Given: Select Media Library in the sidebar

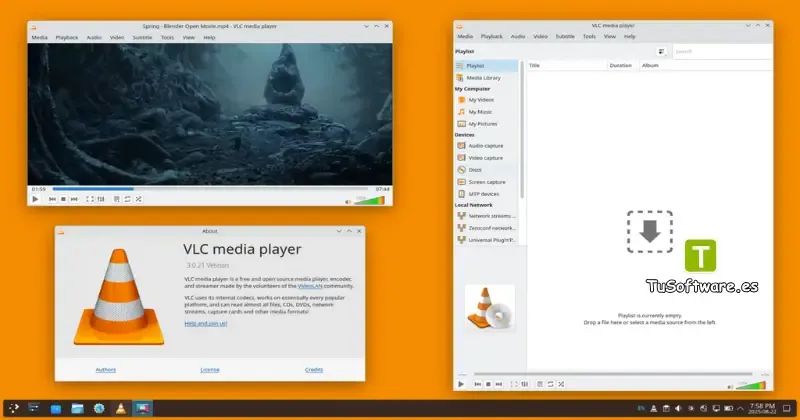Looking at the screenshot, I should pos(486,78).
